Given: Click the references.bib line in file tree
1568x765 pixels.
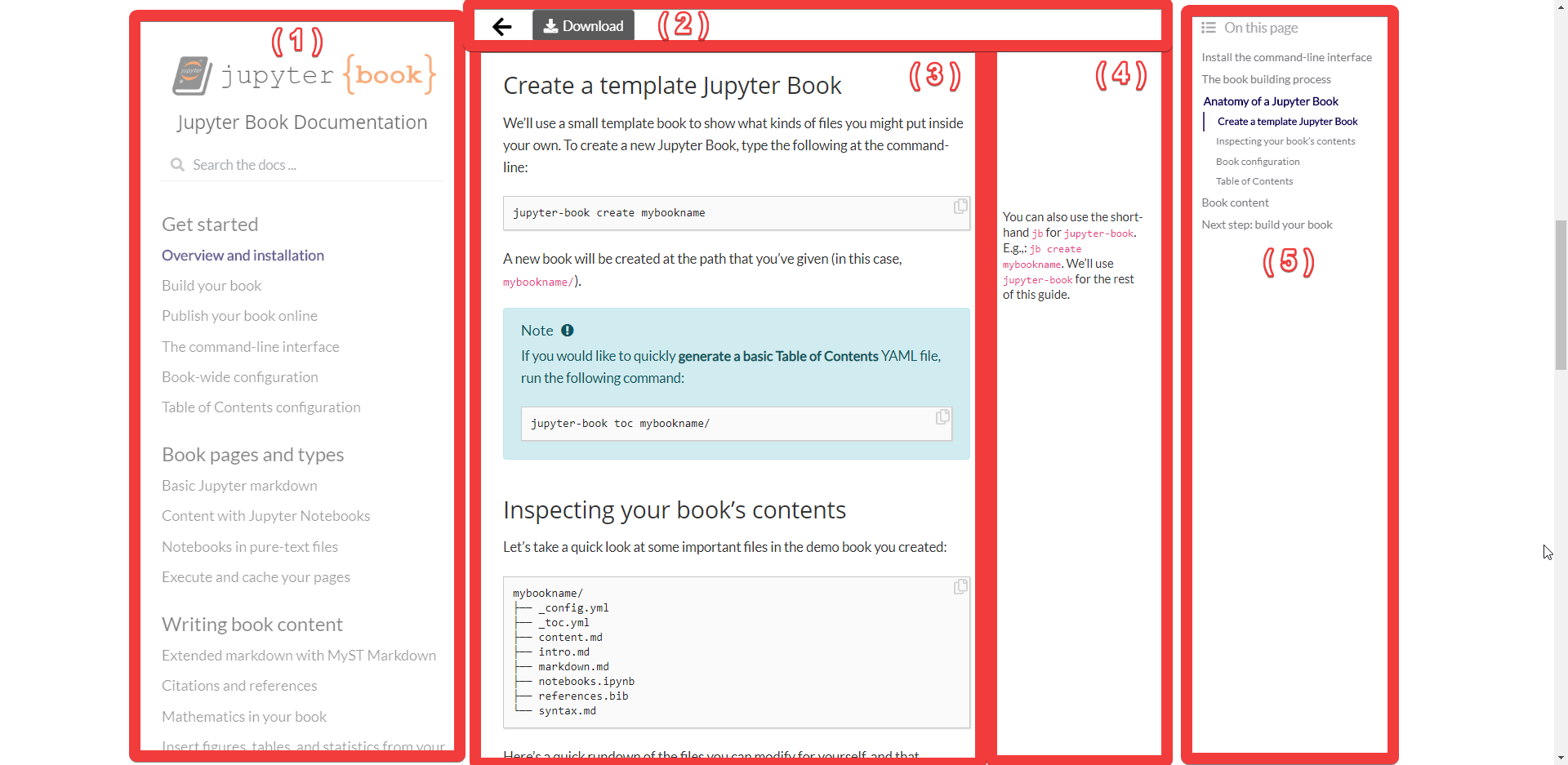Looking at the screenshot, I should (583, 696).
